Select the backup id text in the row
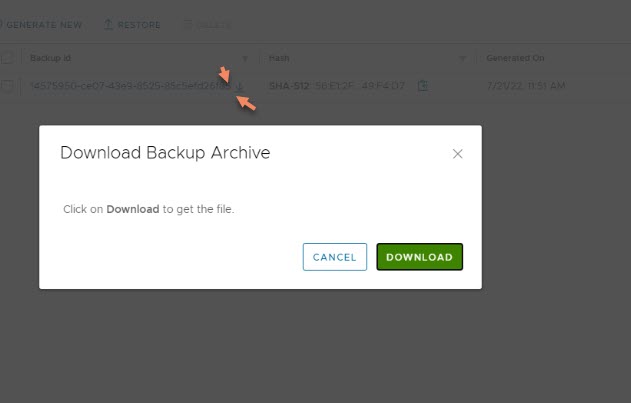Image resolution: width=631 pixels, height=403 pixels. (x=130, y=86)
